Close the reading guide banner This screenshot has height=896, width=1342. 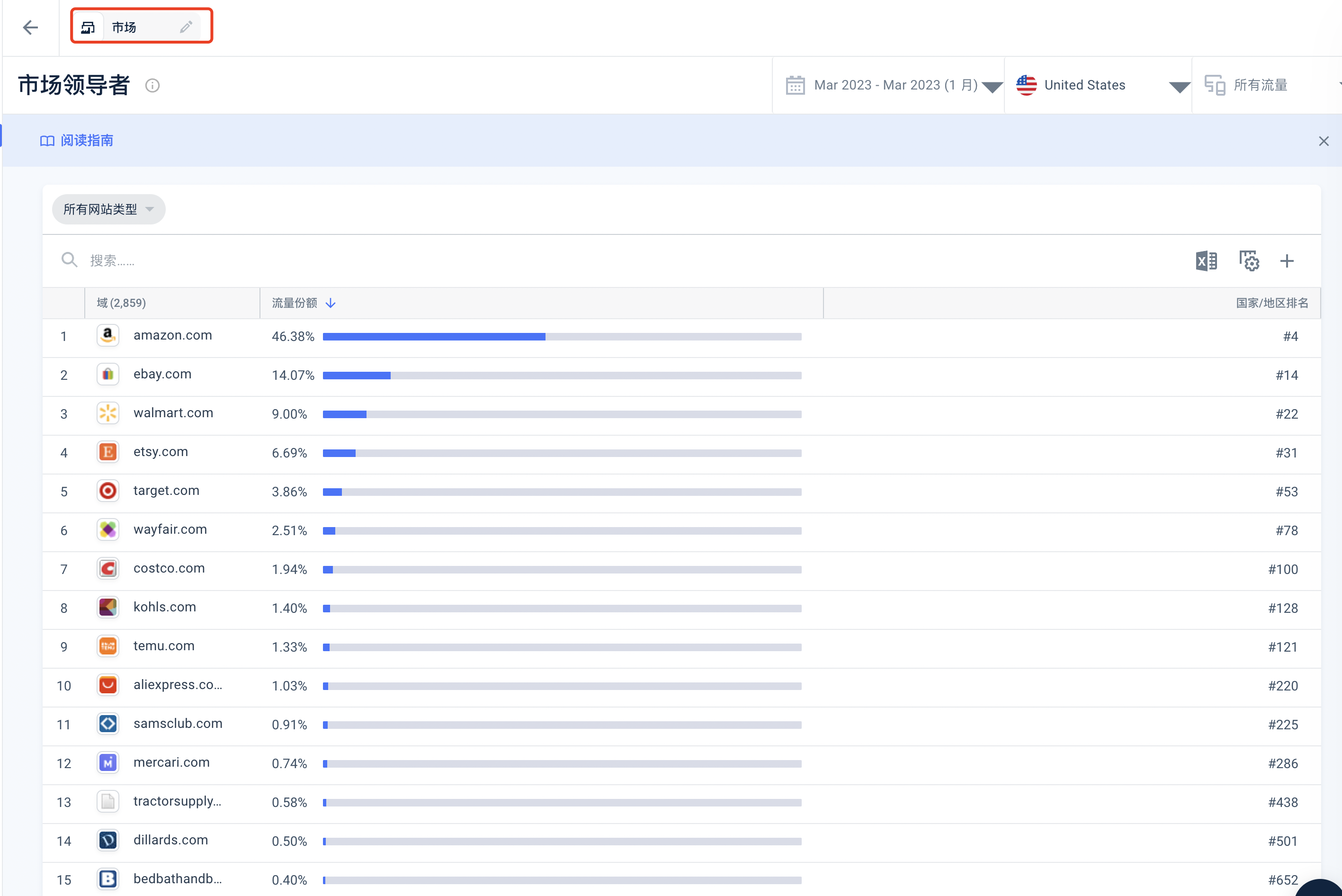click(x=1324, y=141)
